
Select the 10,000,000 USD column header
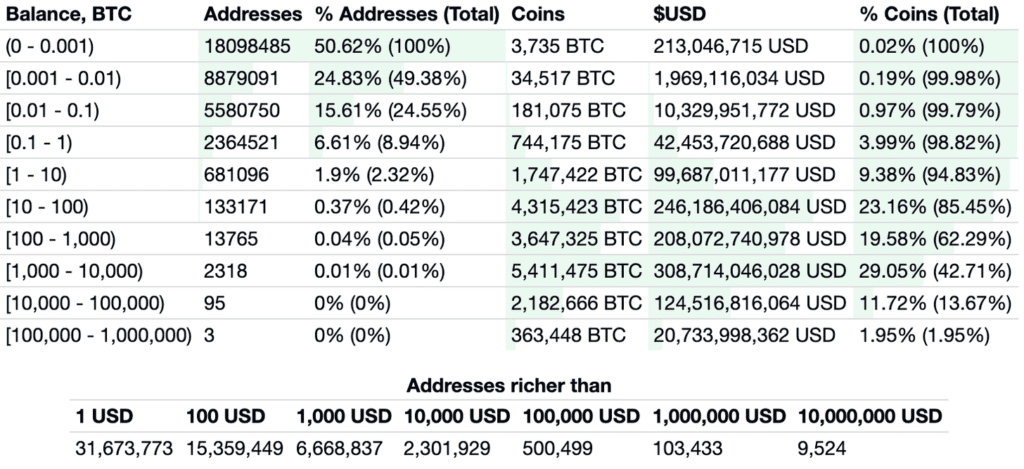pos(870,415)
